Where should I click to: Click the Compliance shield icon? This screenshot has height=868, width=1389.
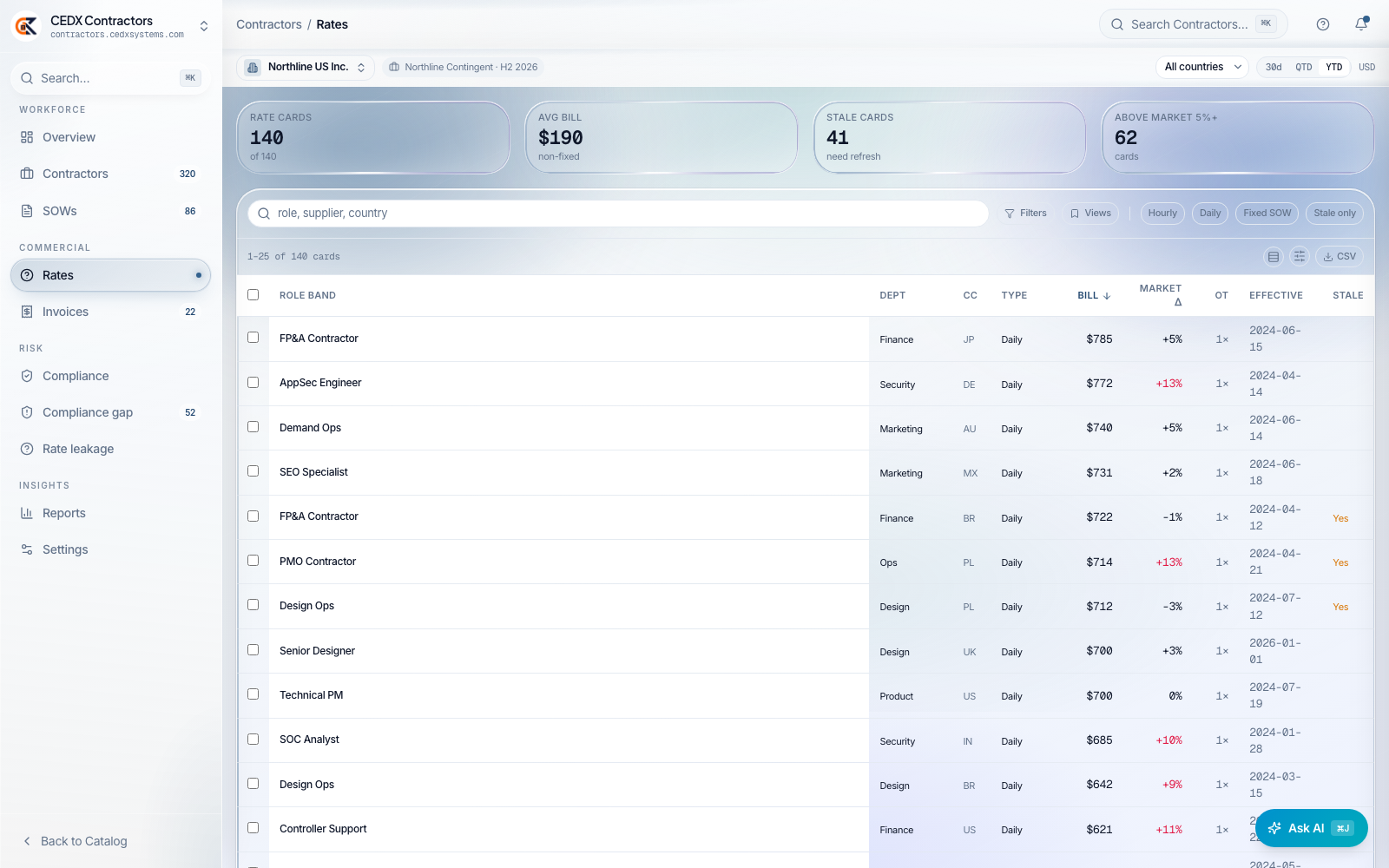coord(27,376)
